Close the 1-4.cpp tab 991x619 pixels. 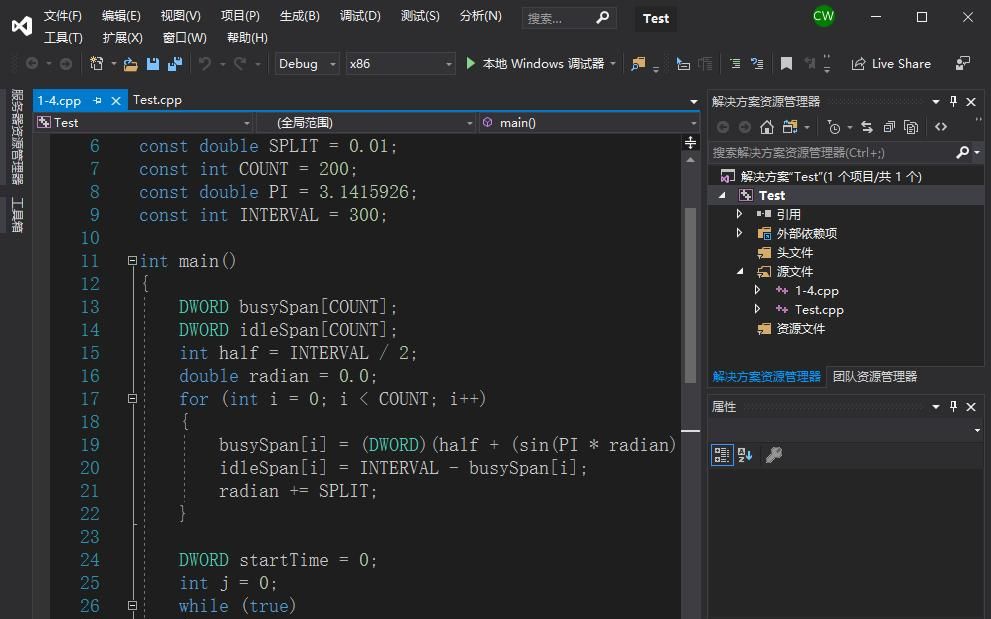(x=116, y=101)
